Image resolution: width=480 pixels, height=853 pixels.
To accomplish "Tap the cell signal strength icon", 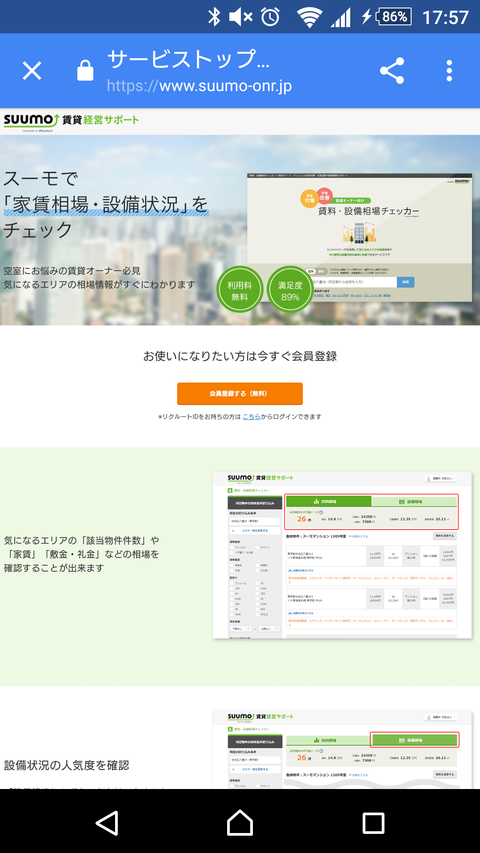I will tap(341, 17).
